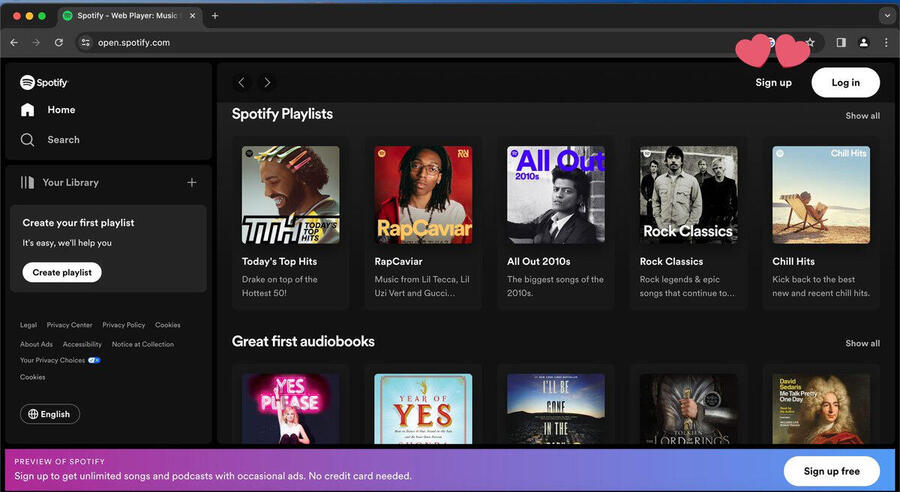900x492 pixels.
Task: Click the Spotify logo in sidebar
Action: click(x=44, y=82)
